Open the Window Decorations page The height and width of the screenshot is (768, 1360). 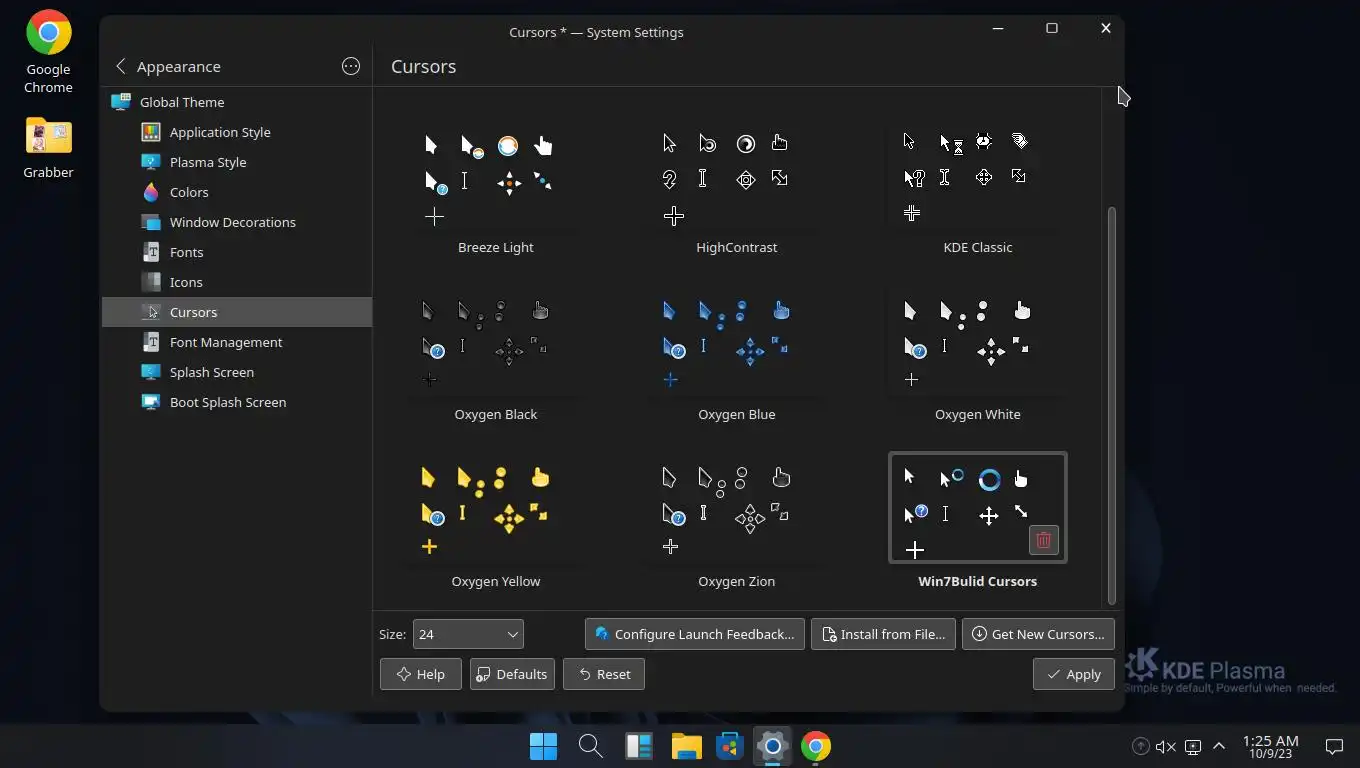237,222
